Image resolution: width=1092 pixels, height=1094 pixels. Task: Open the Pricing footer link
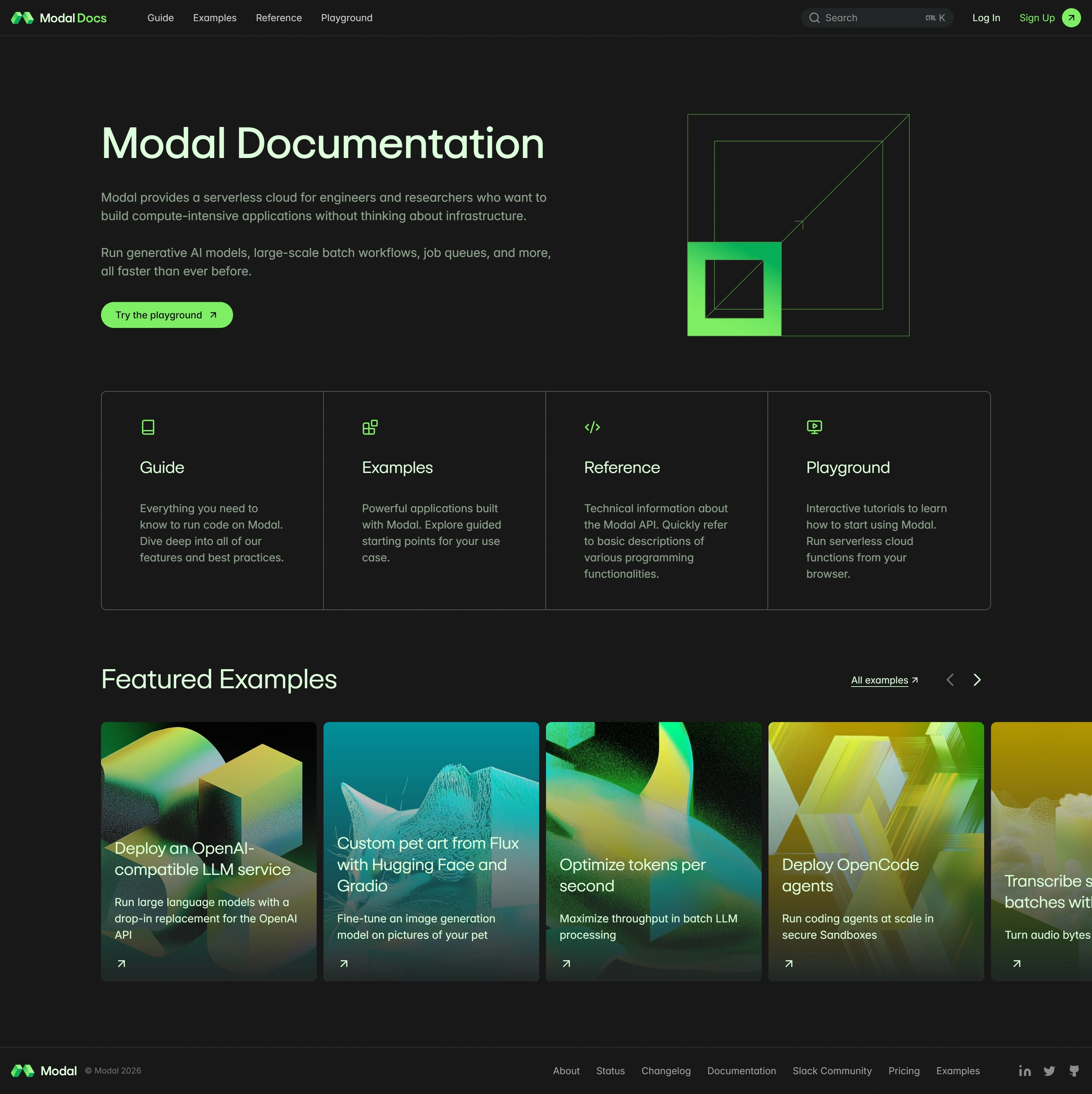[x=904, y=1071]
